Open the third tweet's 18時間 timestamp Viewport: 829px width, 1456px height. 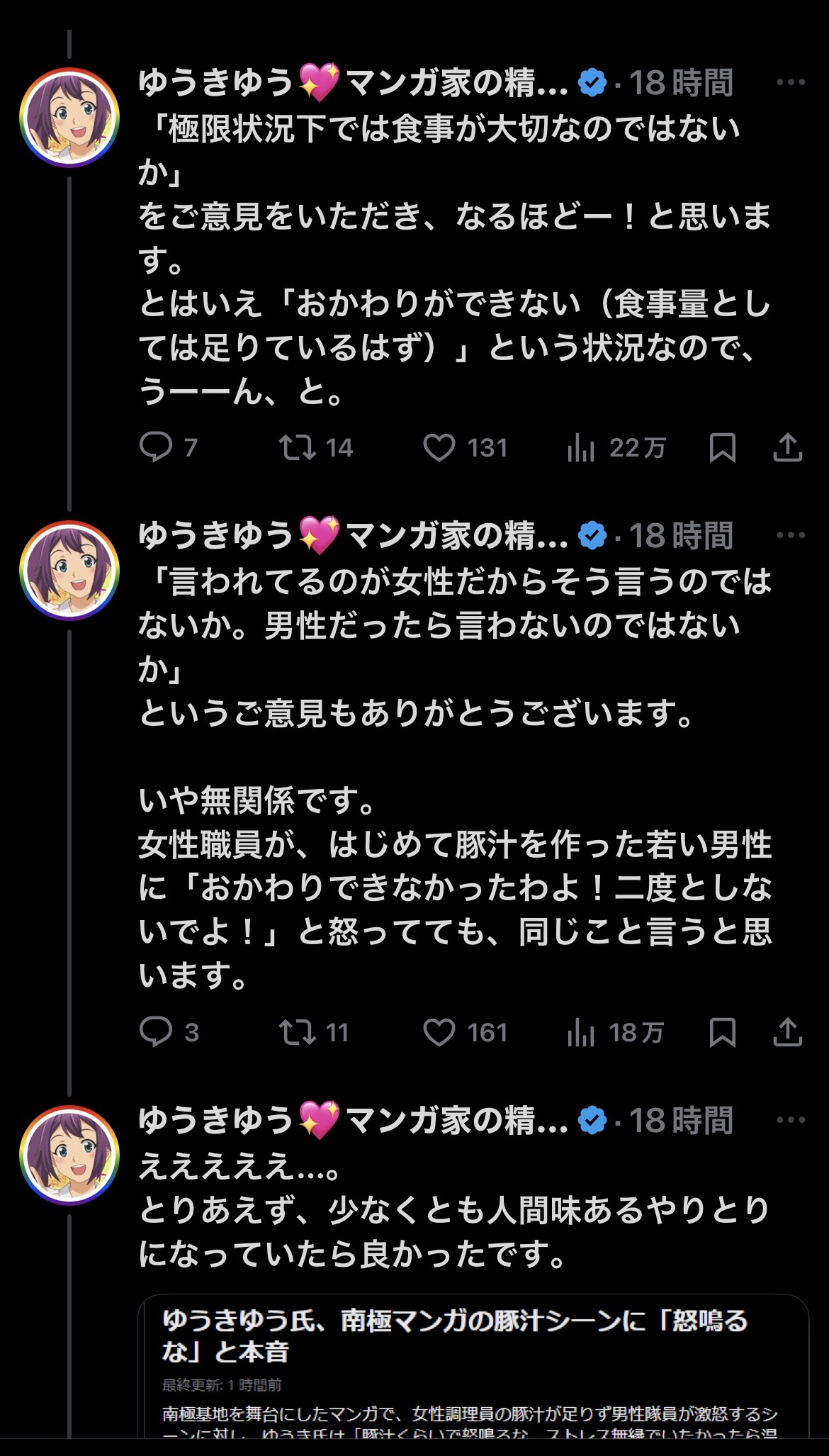681,1121
